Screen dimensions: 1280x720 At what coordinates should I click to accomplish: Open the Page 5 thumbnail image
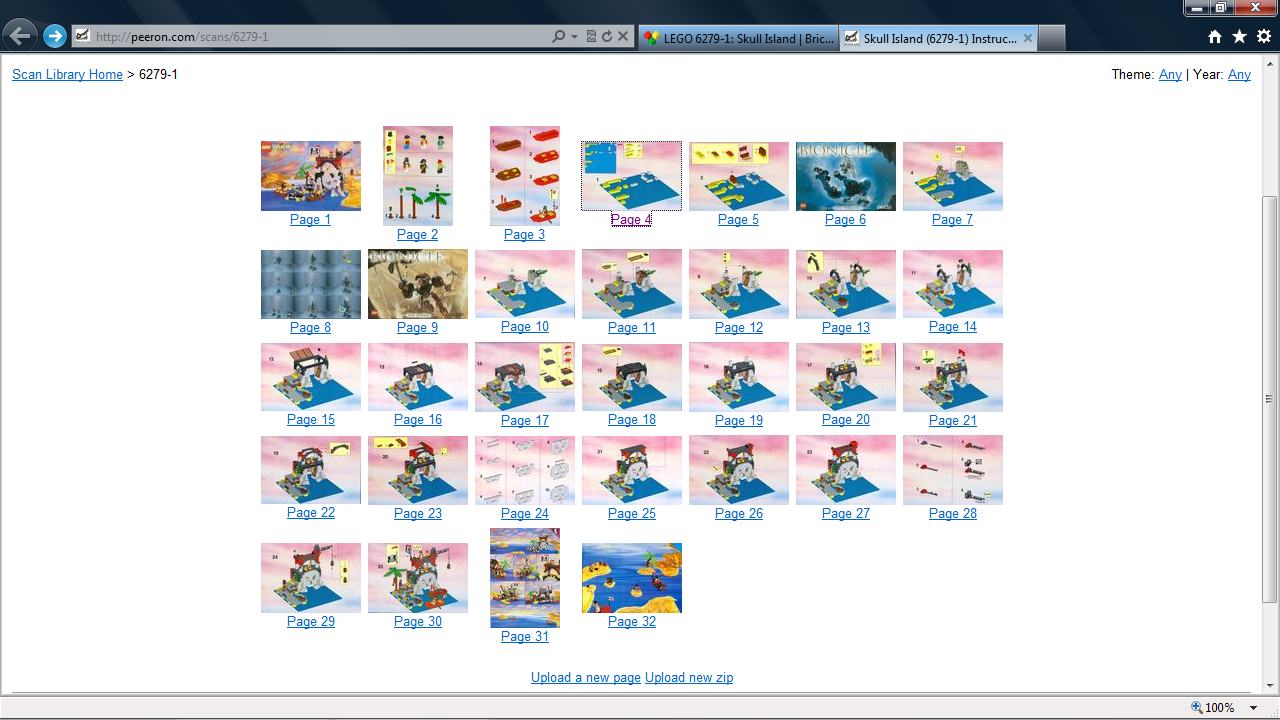coord(739,176)
